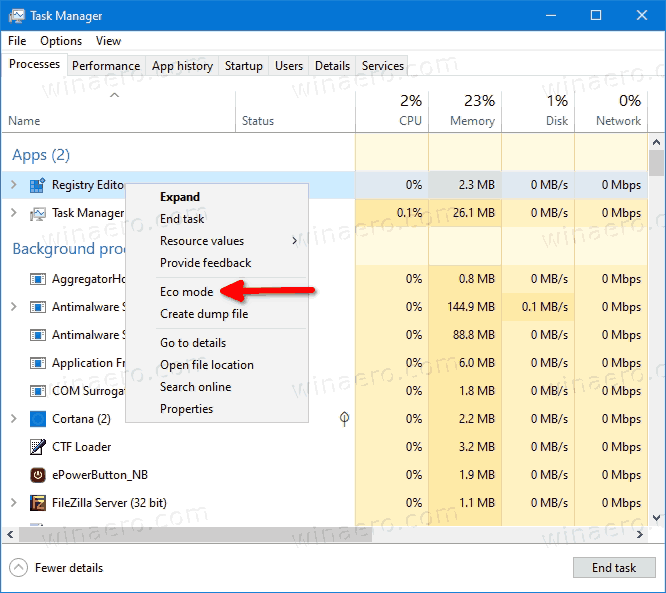The width and height of the screenshot is (666, 593).
Task: Expand the Cortana (2) process group
Action: [14, 419]
